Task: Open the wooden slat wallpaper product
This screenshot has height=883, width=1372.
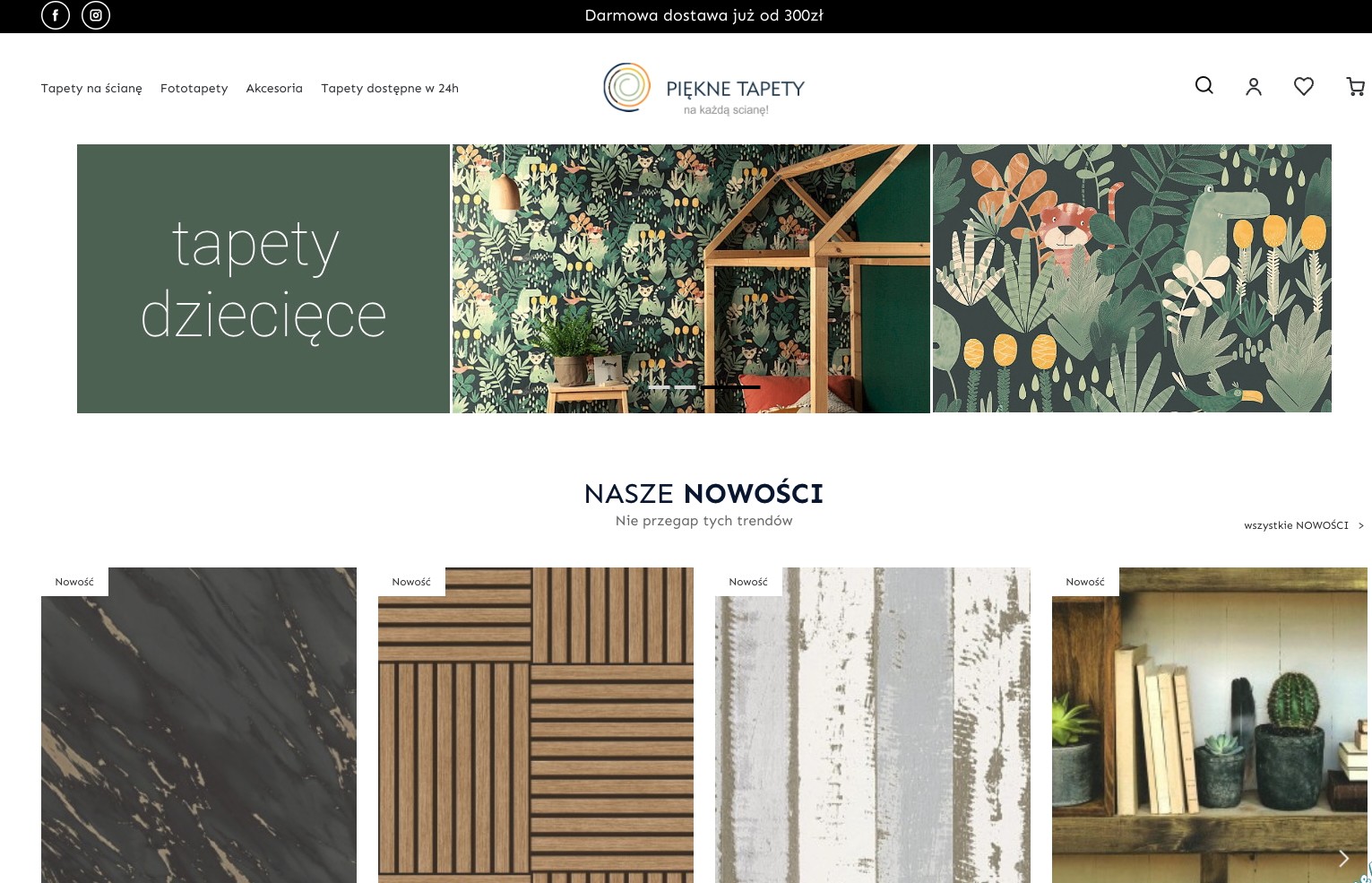Action: [536, 725]
